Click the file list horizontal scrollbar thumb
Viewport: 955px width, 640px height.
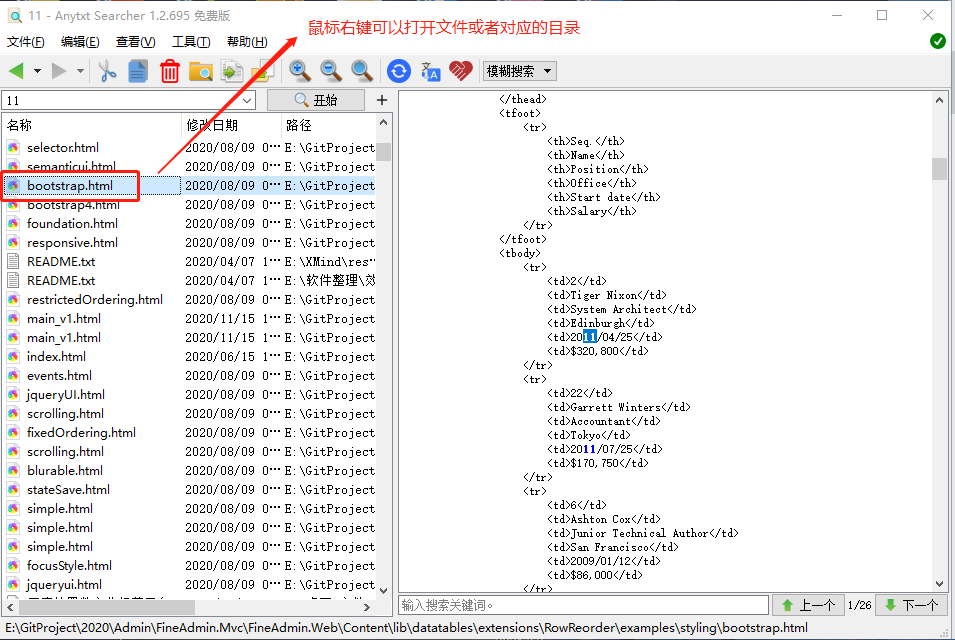click(x=107, y=607)
